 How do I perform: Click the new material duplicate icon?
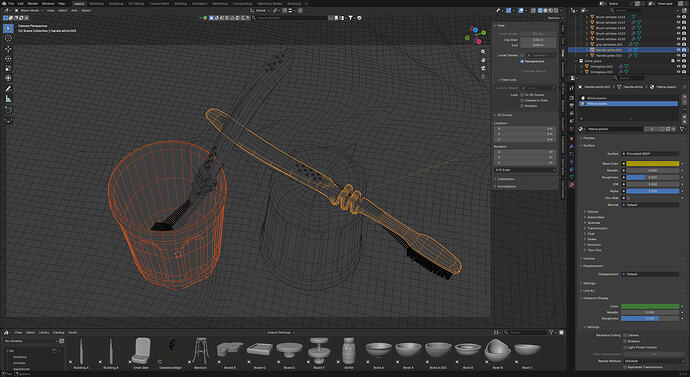click(669, 129)
